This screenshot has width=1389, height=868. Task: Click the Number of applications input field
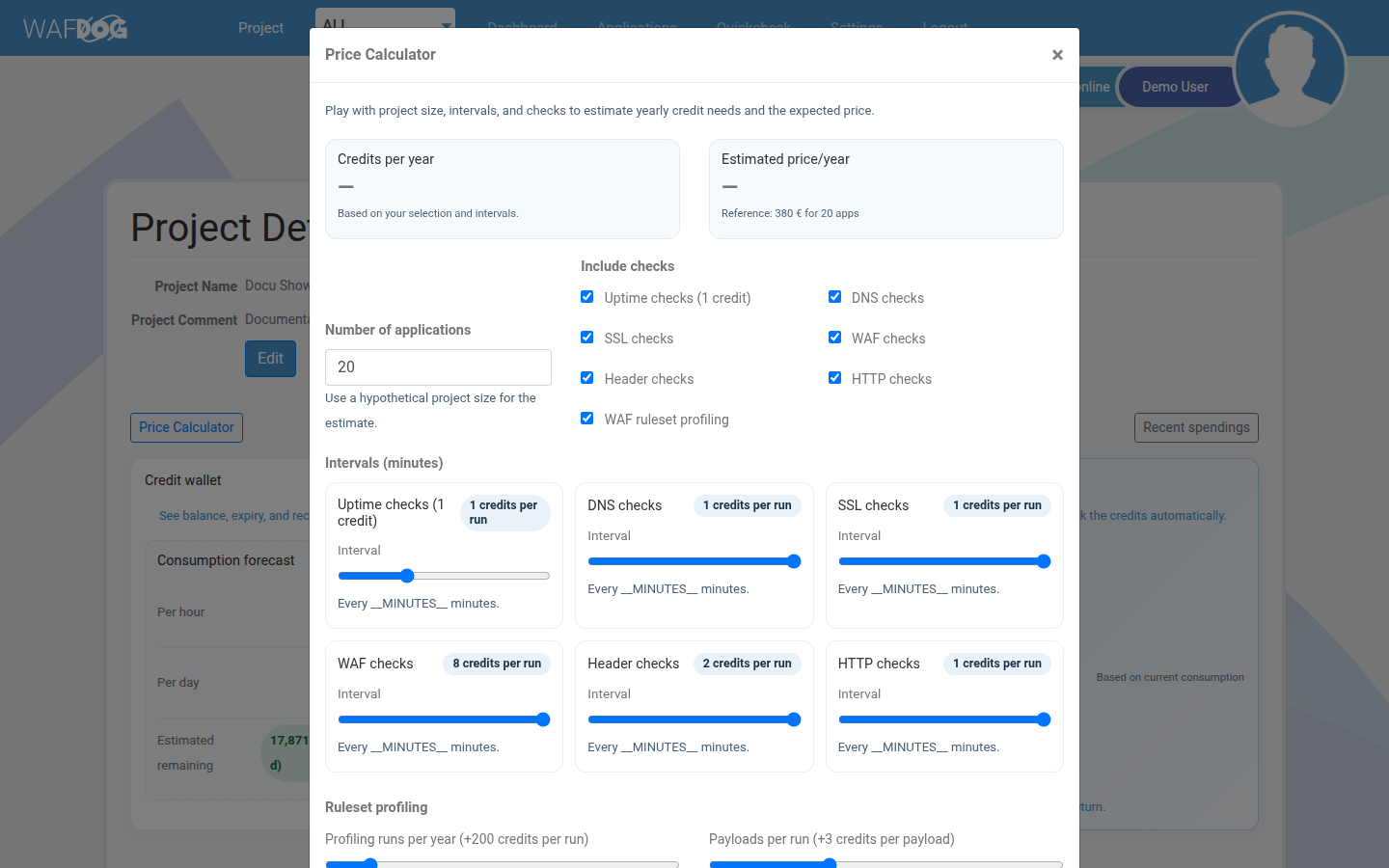(438, 367)
